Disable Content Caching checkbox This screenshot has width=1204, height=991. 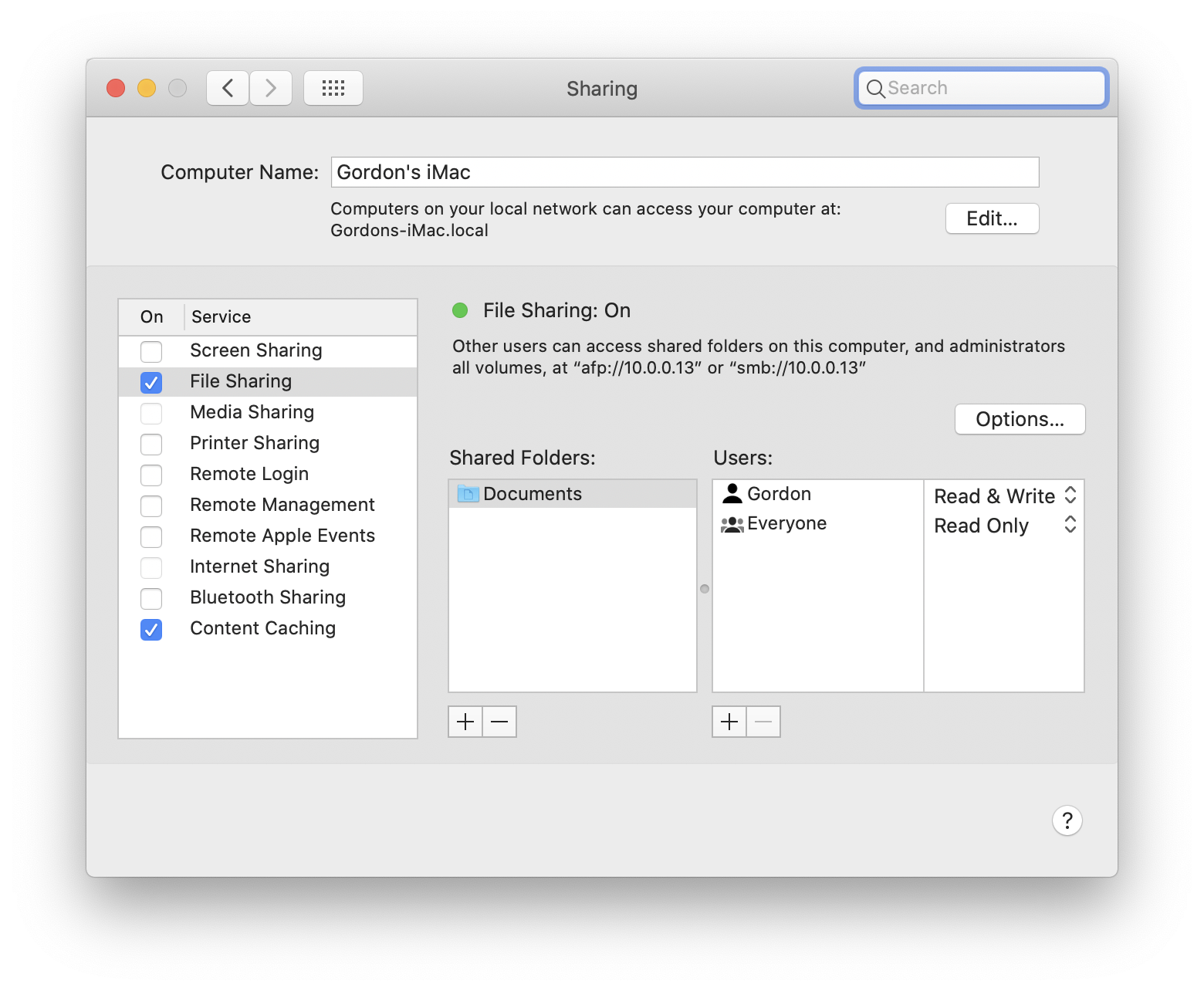click(x=151, y=629)
